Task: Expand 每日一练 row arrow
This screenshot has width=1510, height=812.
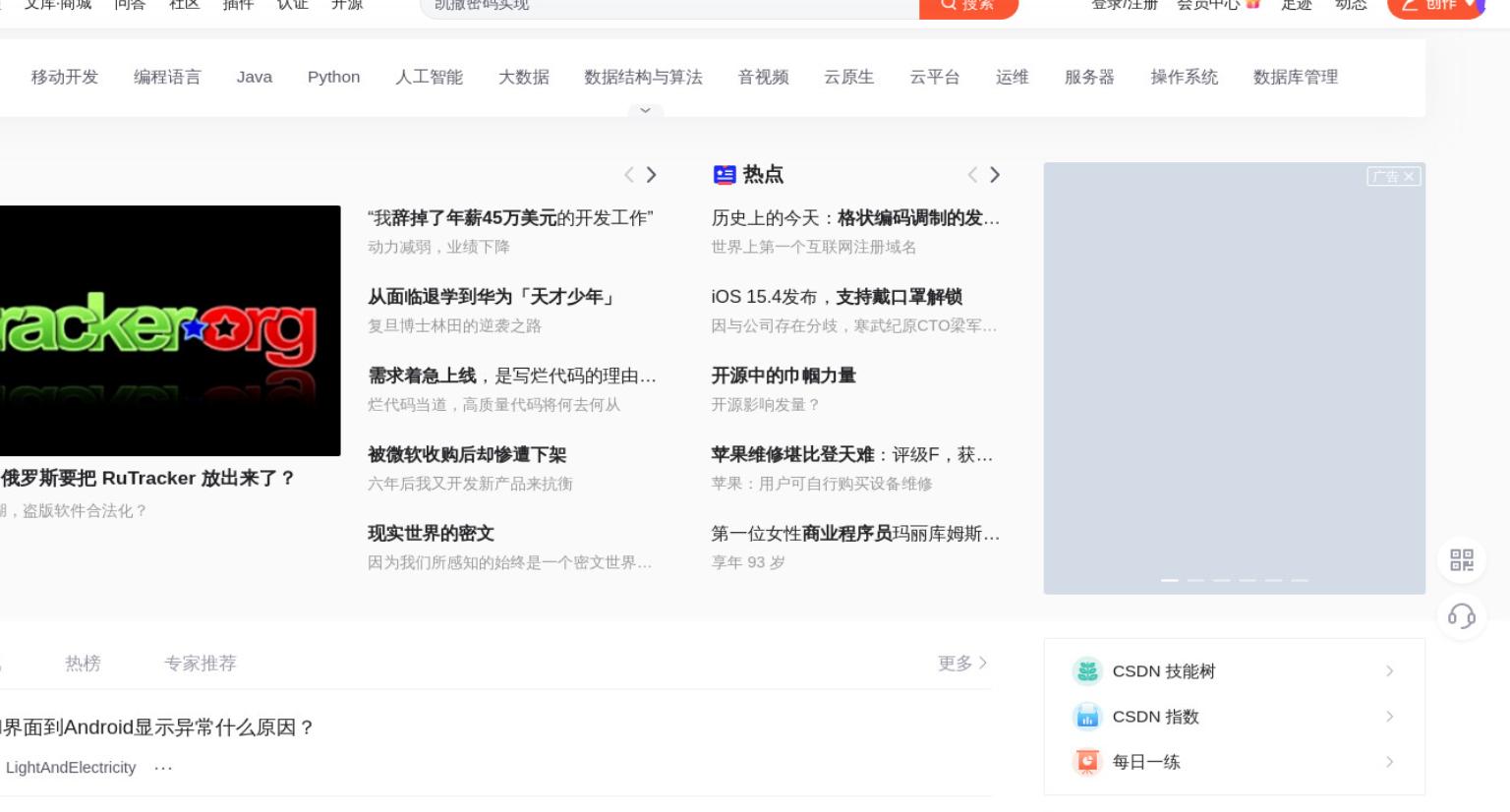Action: tap(1389, 762)
